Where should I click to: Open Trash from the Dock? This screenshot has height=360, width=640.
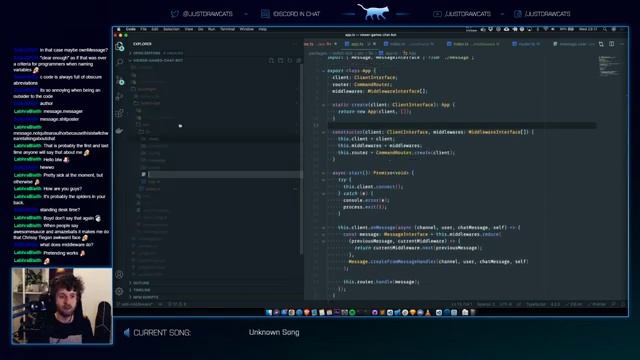473,313
